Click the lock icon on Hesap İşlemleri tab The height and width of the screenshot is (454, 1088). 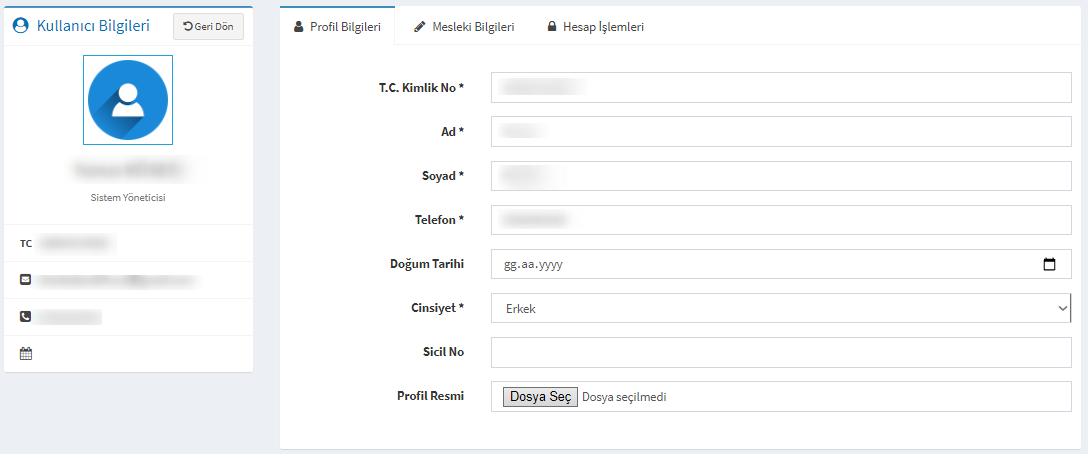552,27
